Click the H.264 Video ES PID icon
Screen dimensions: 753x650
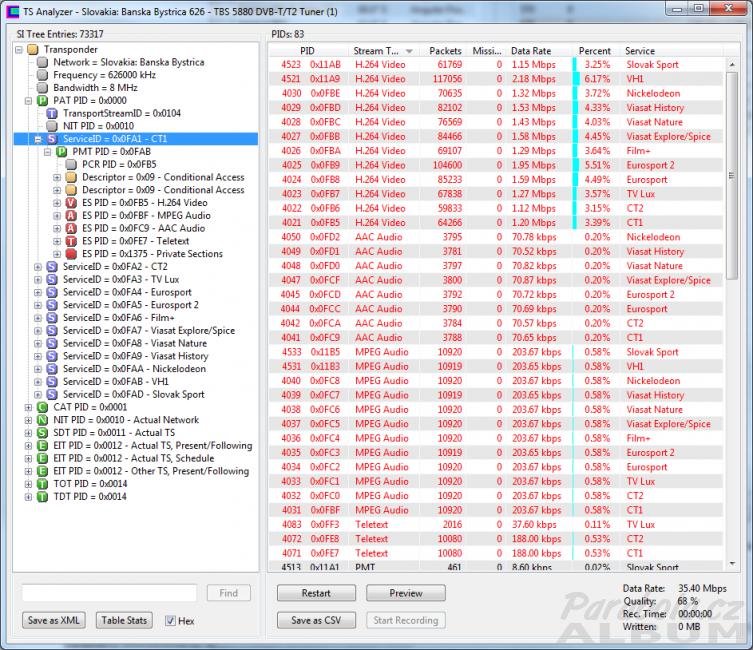click(x=72, y=203)
